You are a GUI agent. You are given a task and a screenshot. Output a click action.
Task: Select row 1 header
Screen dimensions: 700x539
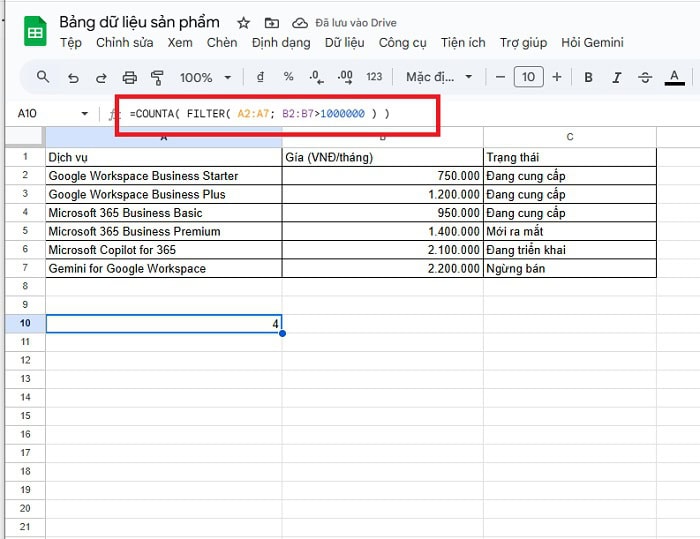click(x=25, y=157)
